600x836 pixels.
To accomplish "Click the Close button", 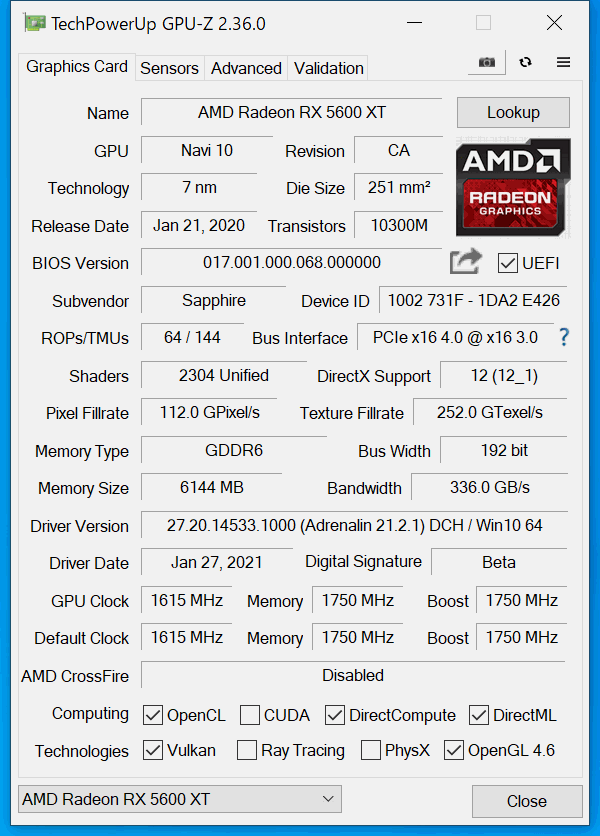I will click(x=526, y=801).
